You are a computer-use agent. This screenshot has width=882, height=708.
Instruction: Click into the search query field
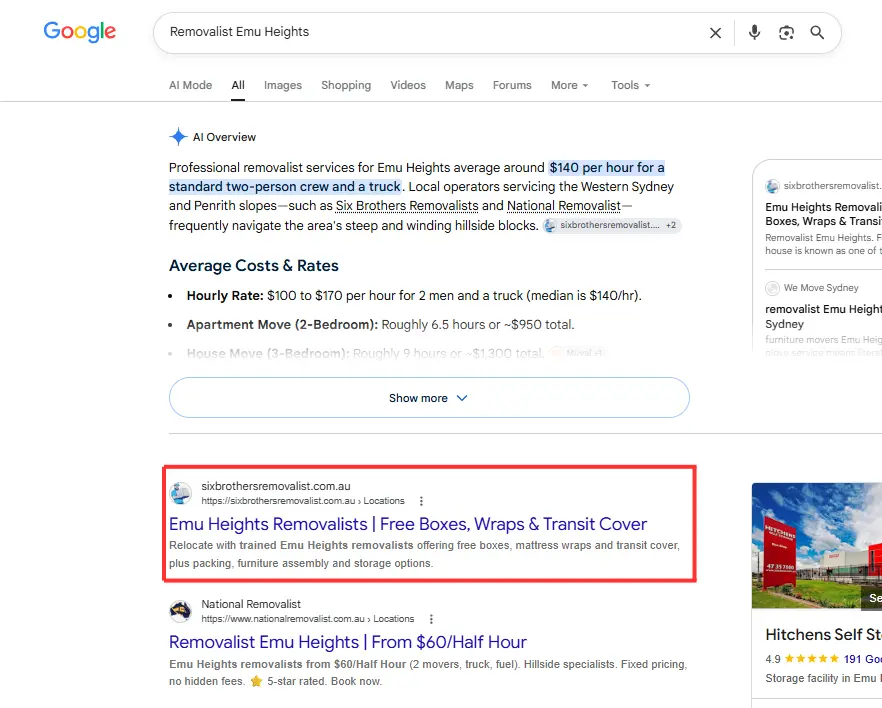pos(428,32)
